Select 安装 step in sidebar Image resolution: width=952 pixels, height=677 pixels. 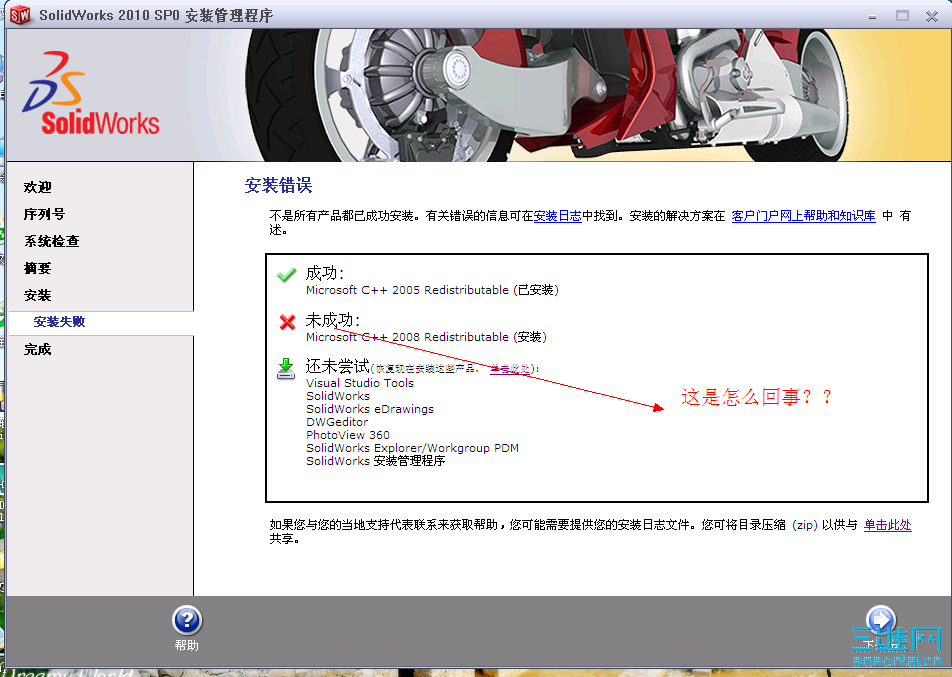click(38, 295)
